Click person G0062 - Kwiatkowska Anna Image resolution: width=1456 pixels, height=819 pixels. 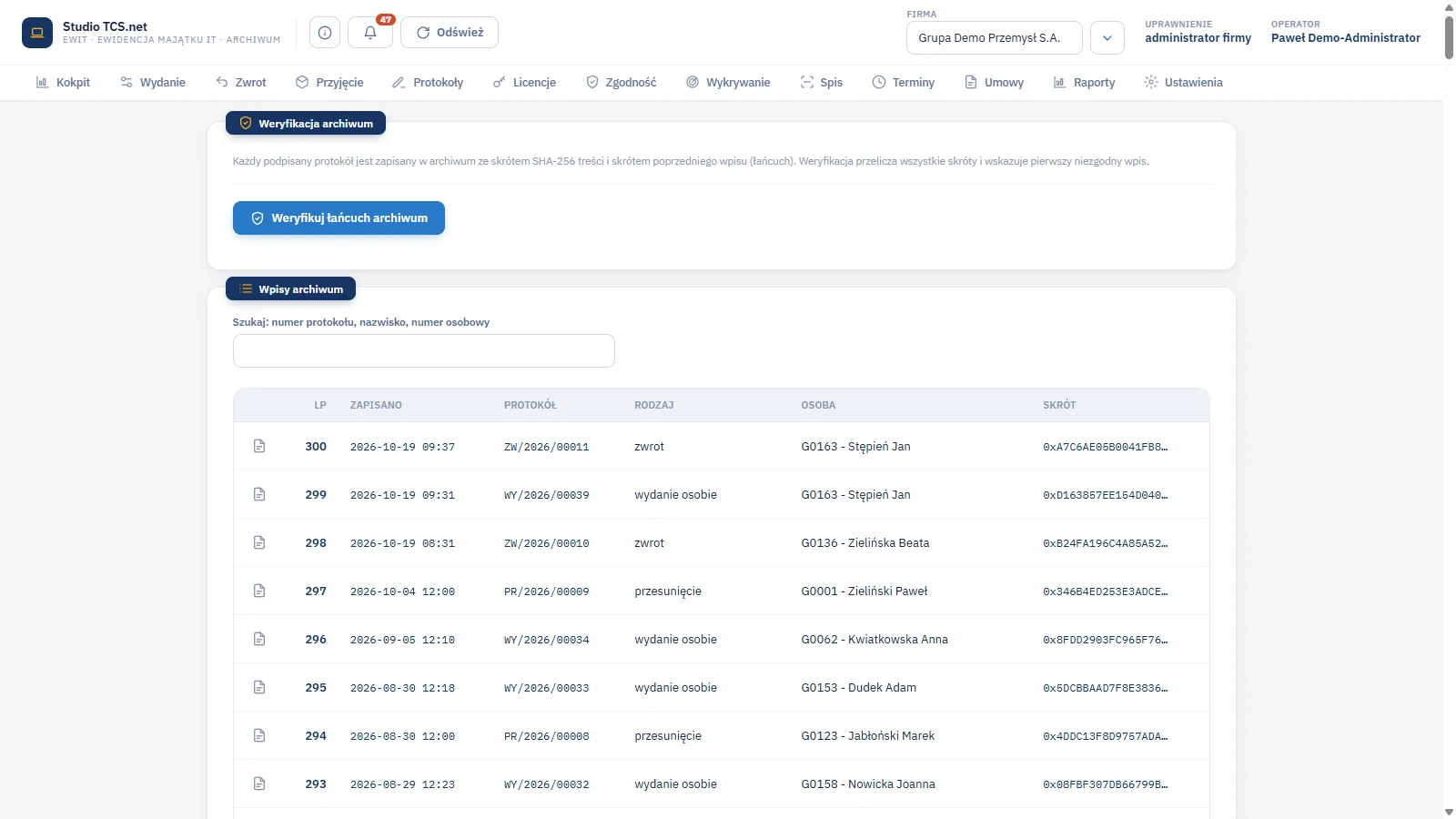tap(875, 640)
